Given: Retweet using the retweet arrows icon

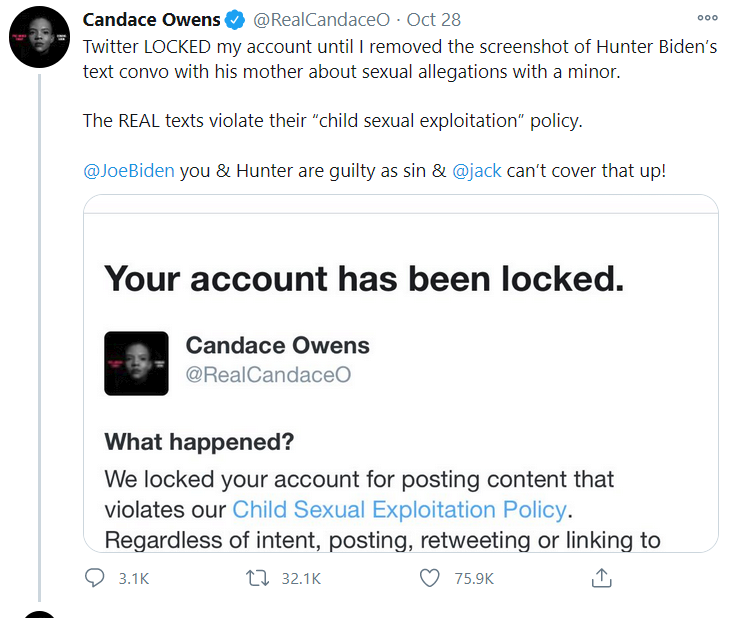Looking at the screenshot, I should [257, 578].
